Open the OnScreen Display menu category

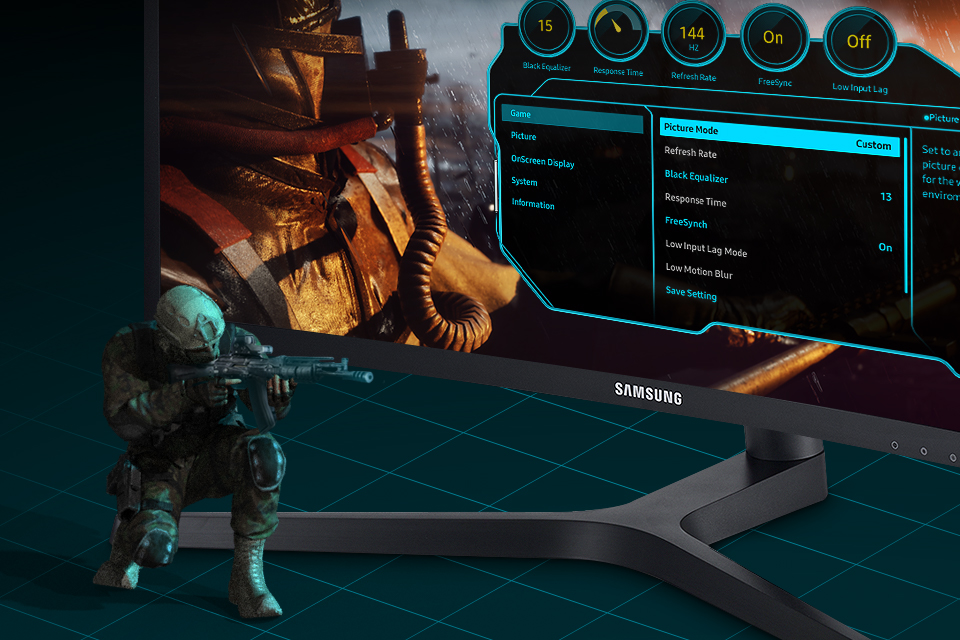click(542, 161)
